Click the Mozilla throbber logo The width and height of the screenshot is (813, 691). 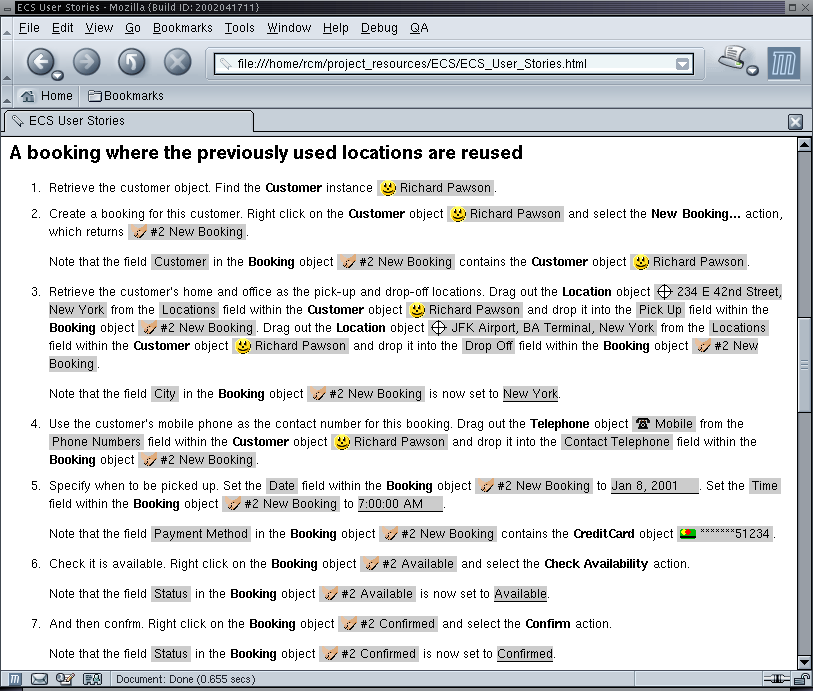[783, 63]
